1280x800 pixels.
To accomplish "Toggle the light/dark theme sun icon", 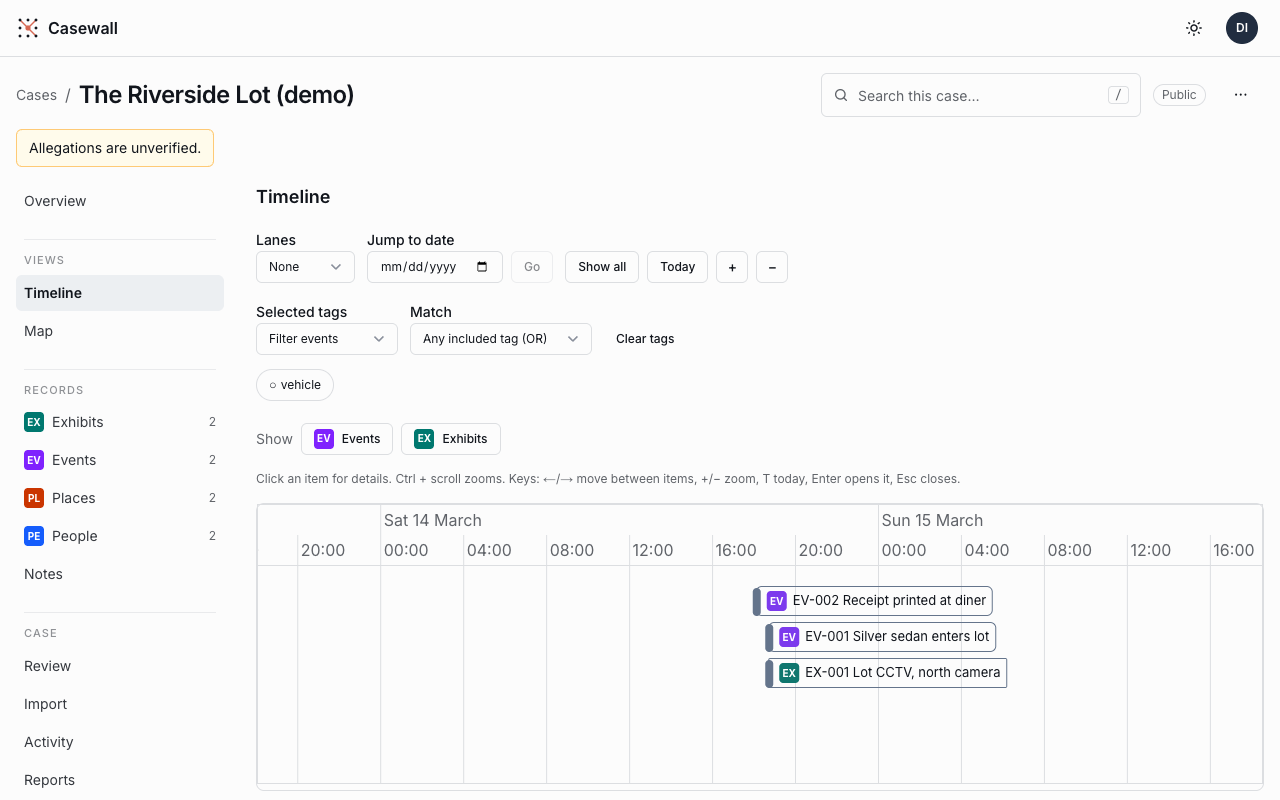I will 1194,28.
